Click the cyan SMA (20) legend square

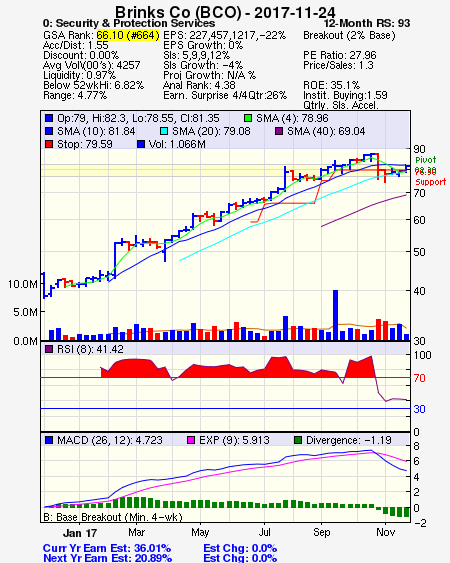click(x=163, y=131)
